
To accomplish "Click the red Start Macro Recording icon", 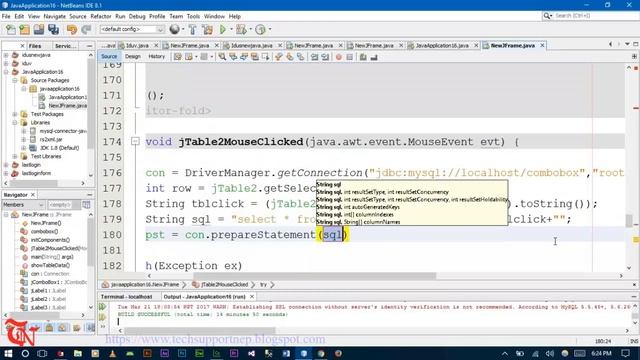I will pyautogui.click(x=338, y=57).
